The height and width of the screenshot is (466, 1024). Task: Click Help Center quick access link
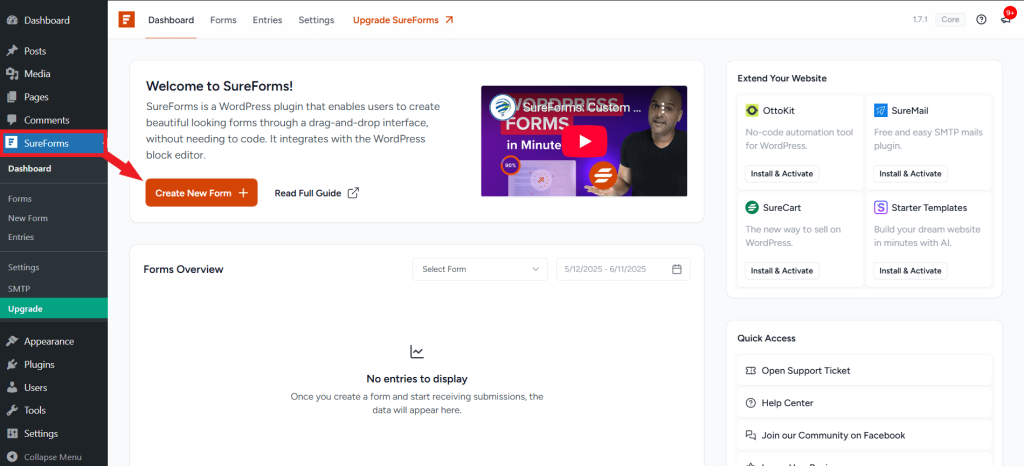point(864,403)
